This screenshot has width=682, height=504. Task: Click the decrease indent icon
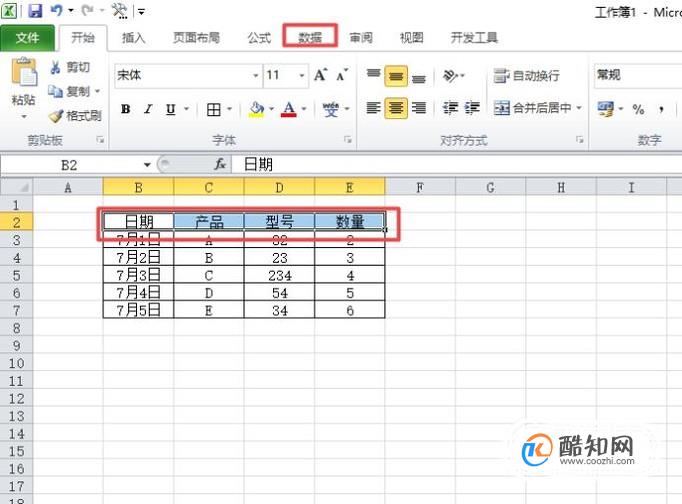450,107
